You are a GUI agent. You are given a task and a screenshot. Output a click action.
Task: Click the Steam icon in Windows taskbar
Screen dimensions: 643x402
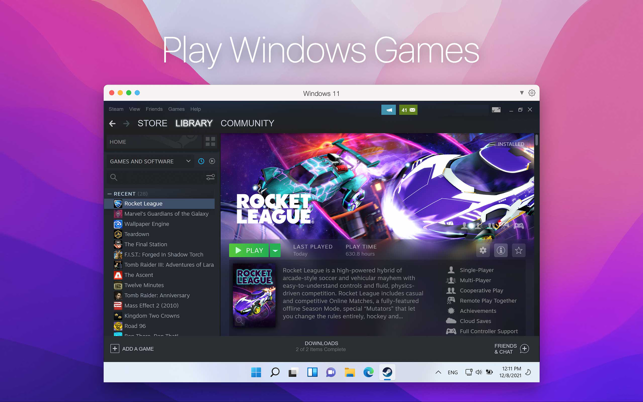click(x=387, y=372)
